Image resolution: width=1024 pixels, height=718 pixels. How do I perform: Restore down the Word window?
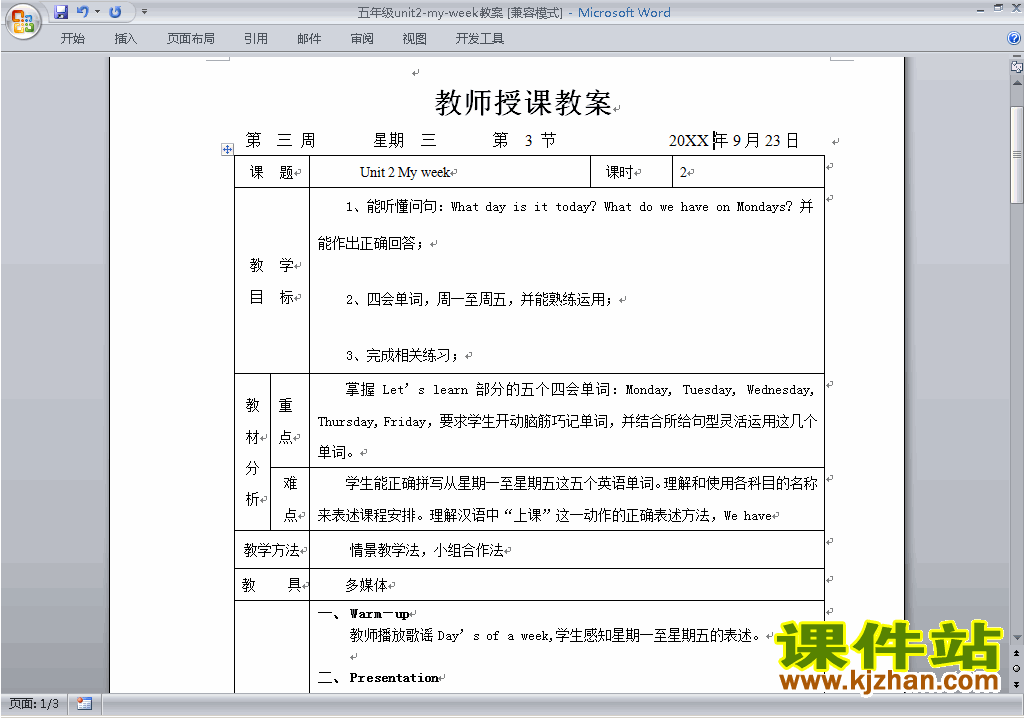(x=999, y=9)
